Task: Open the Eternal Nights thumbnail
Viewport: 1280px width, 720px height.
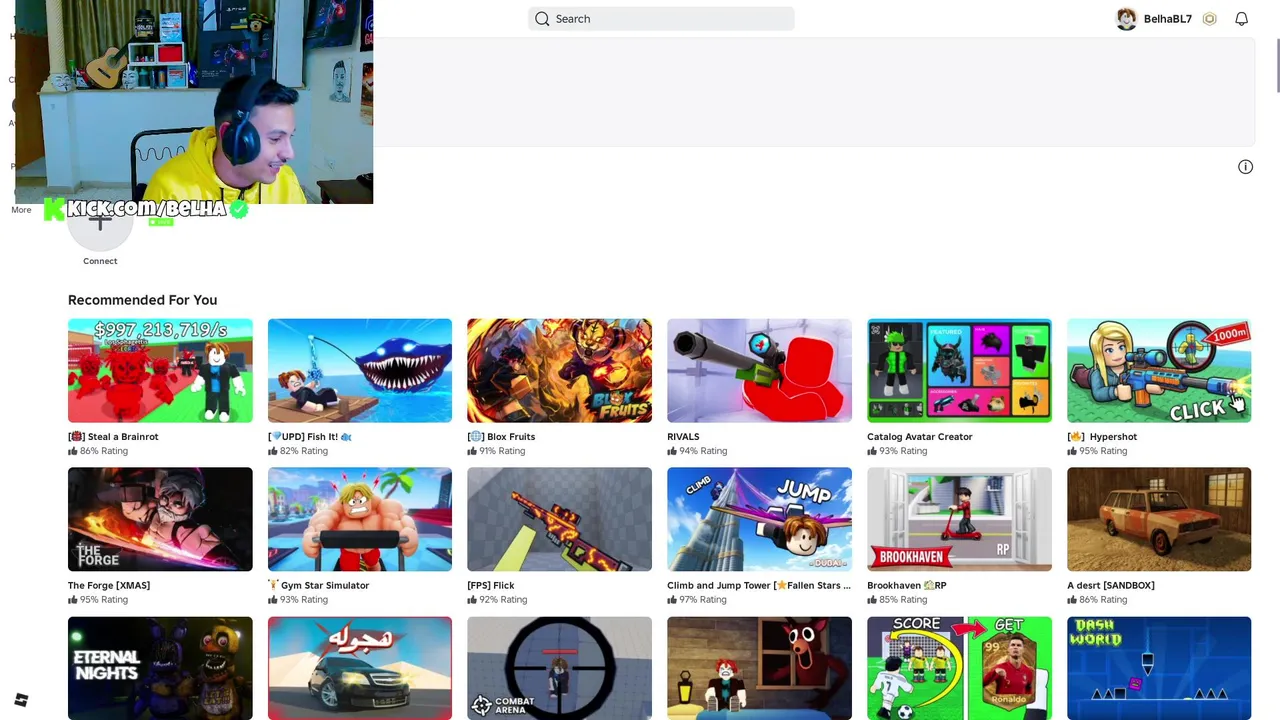Action: (160, 668)
